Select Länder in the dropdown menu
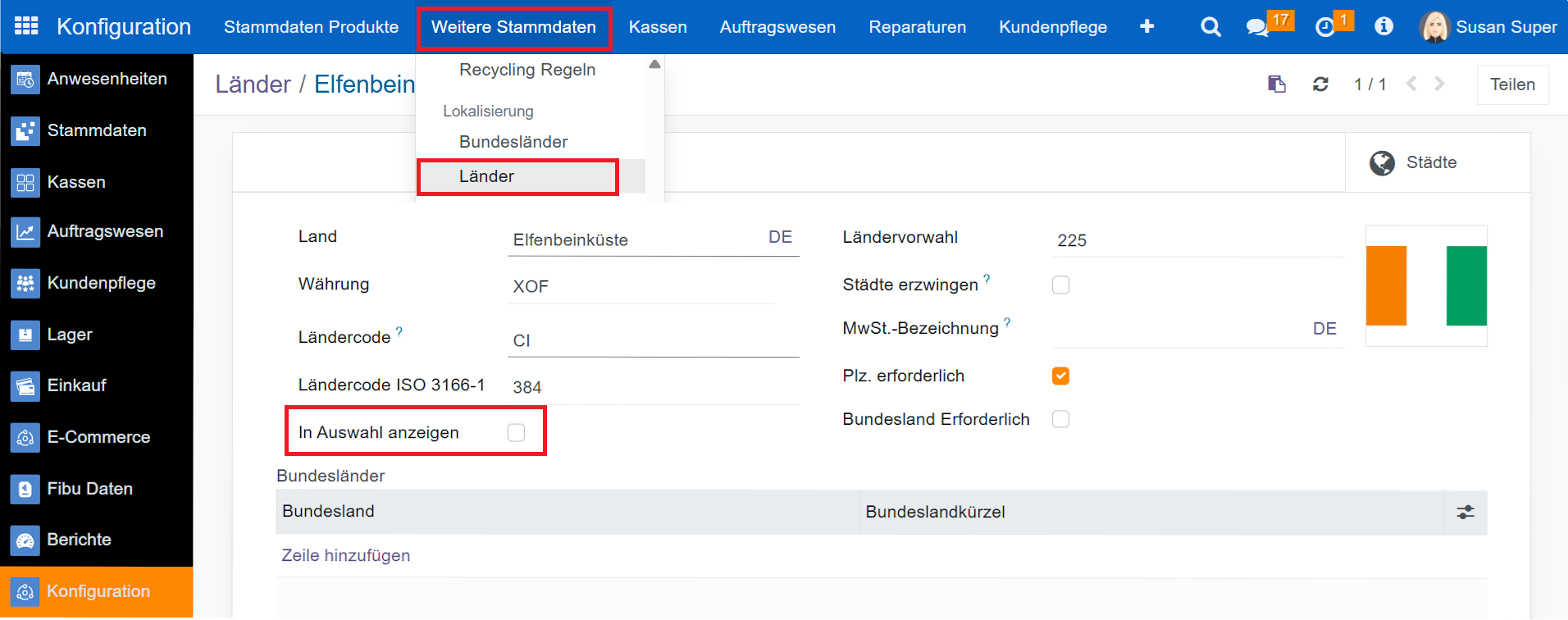 coord(486,176)
